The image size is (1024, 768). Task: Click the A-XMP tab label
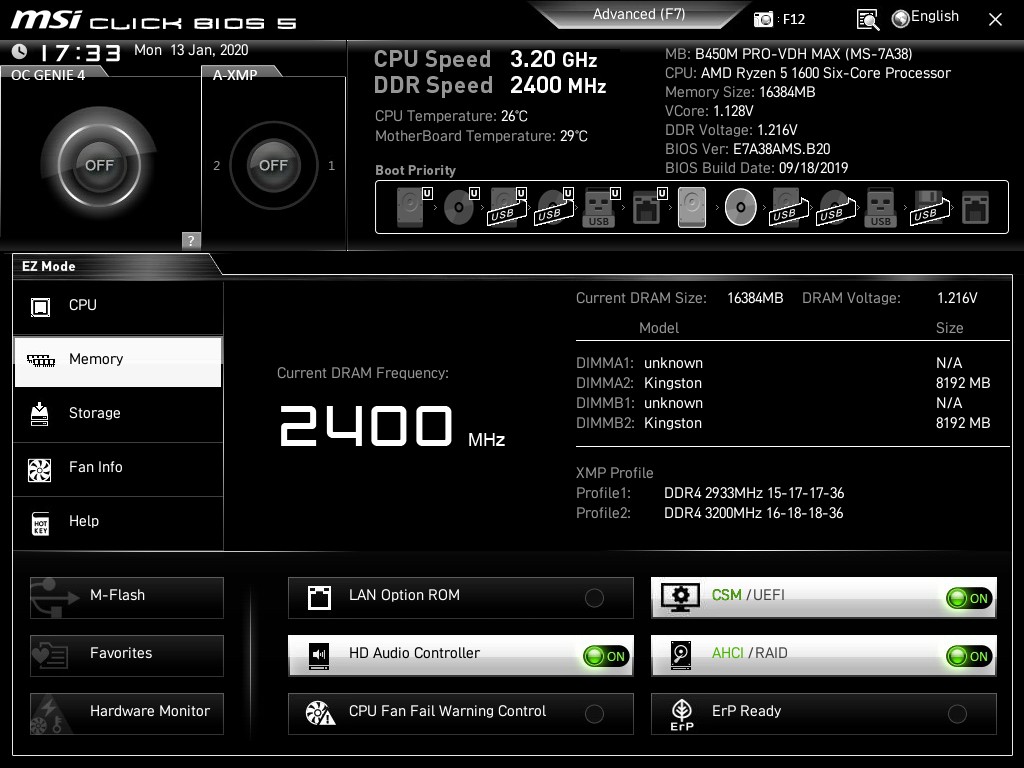pos(235,75)
